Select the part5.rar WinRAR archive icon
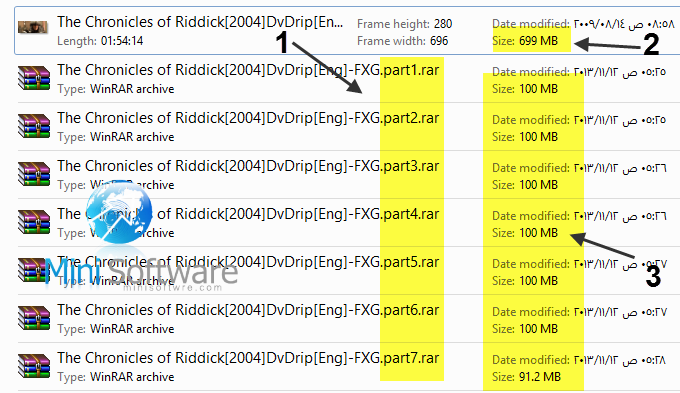Viewport: 680px width, 393px height. (34, 270)
